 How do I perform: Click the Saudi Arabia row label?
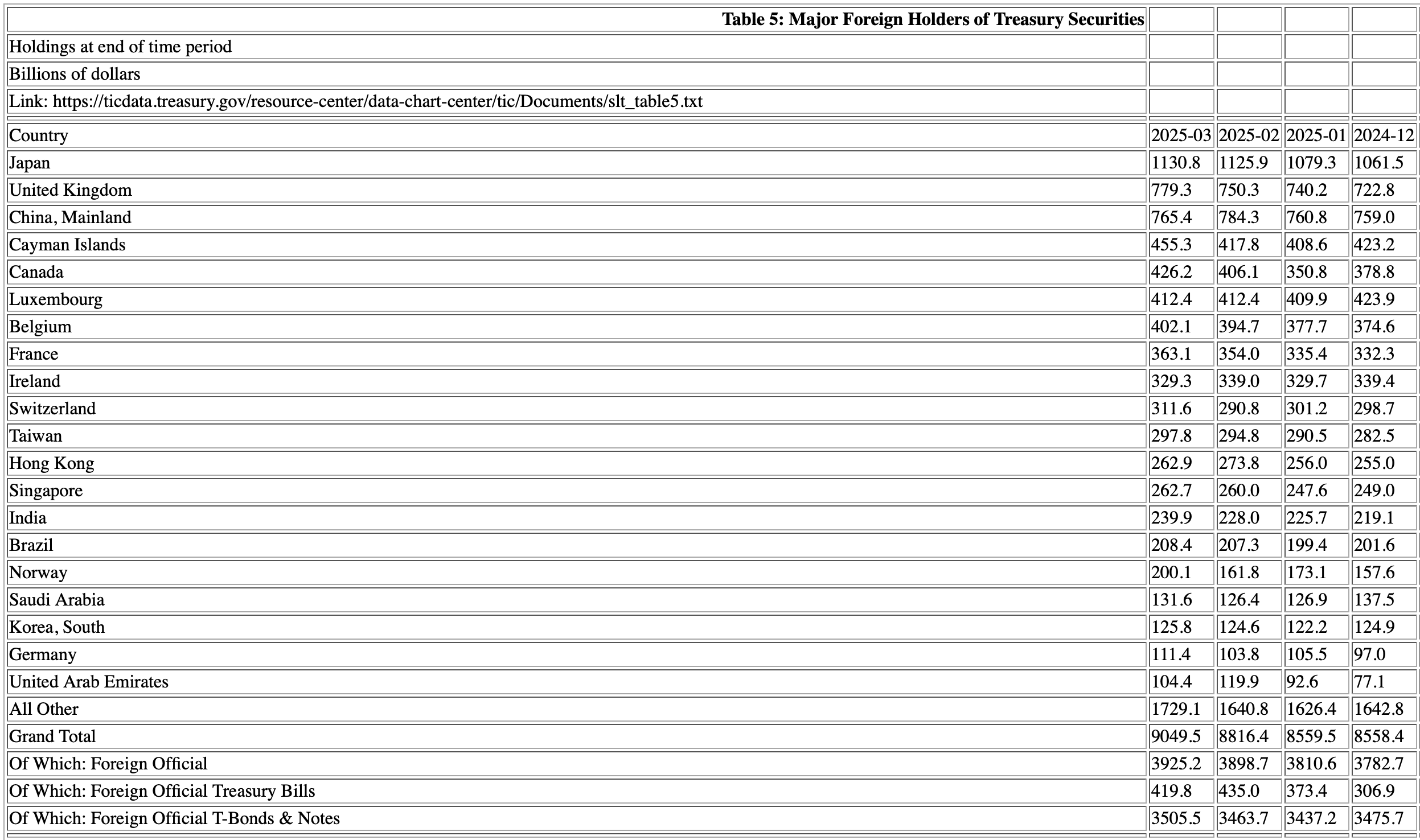tap(57, 600)
